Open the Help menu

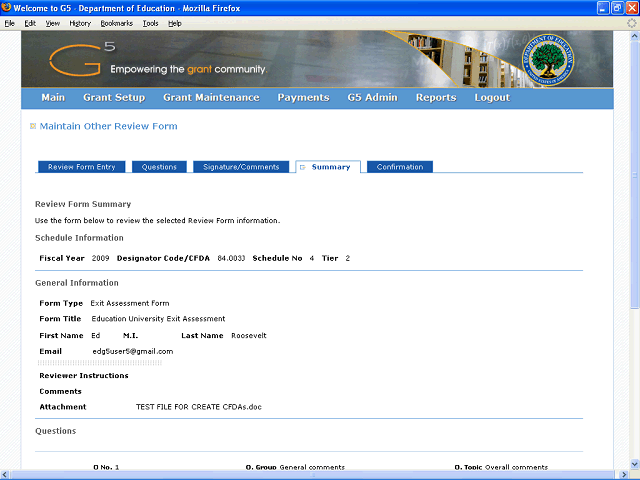pos(175,23)
